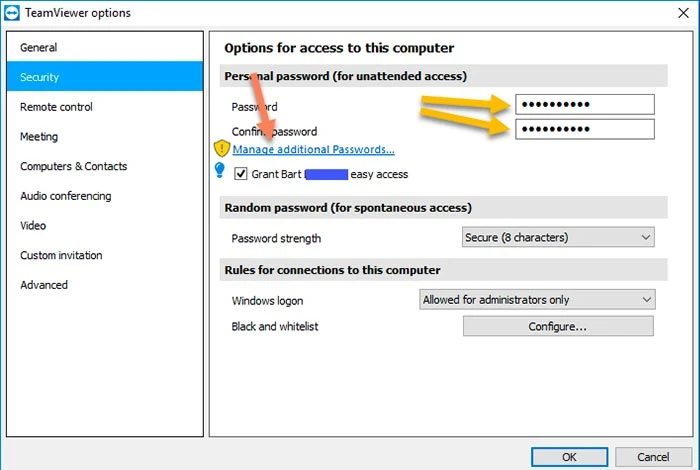Select the General category
This screenshot has width=700, height=470.
pyautogui.click(x=38, y=48)
